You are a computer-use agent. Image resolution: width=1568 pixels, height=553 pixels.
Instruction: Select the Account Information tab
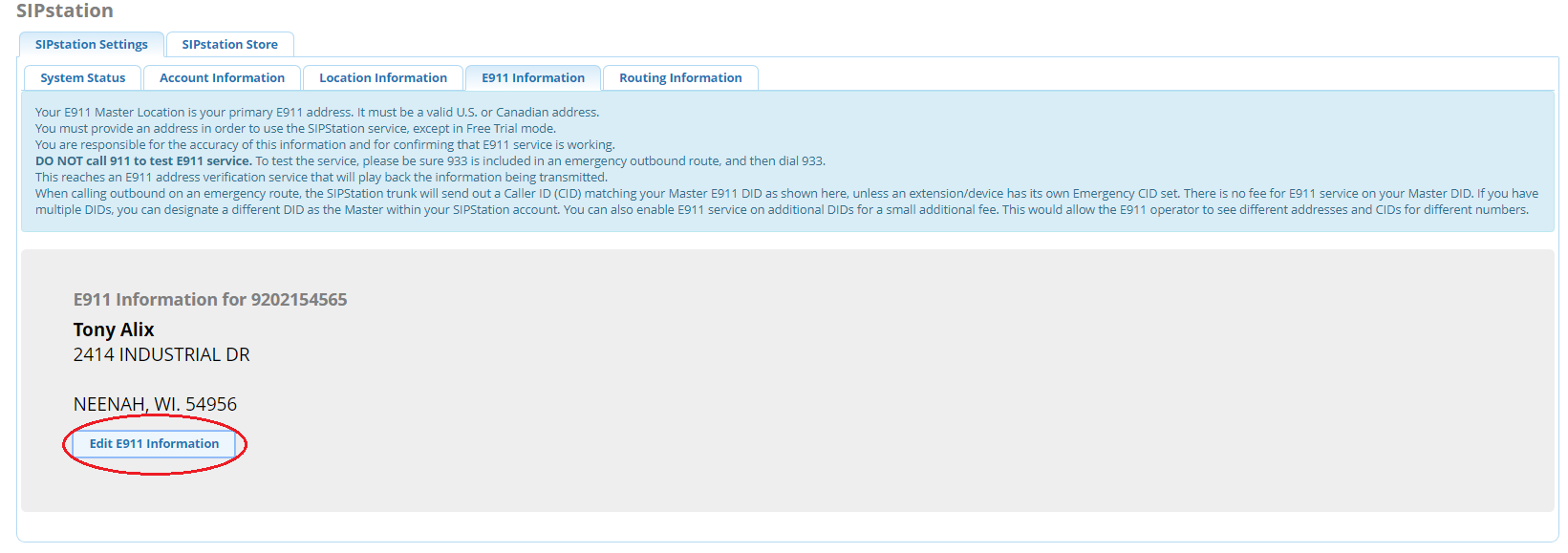(222, 78)
